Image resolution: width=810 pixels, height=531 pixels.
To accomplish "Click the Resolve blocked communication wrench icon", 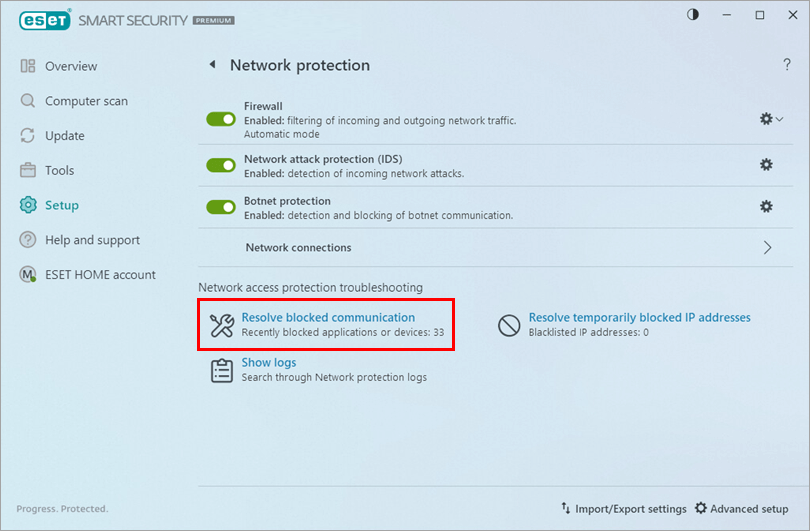I will pos(222,324).
